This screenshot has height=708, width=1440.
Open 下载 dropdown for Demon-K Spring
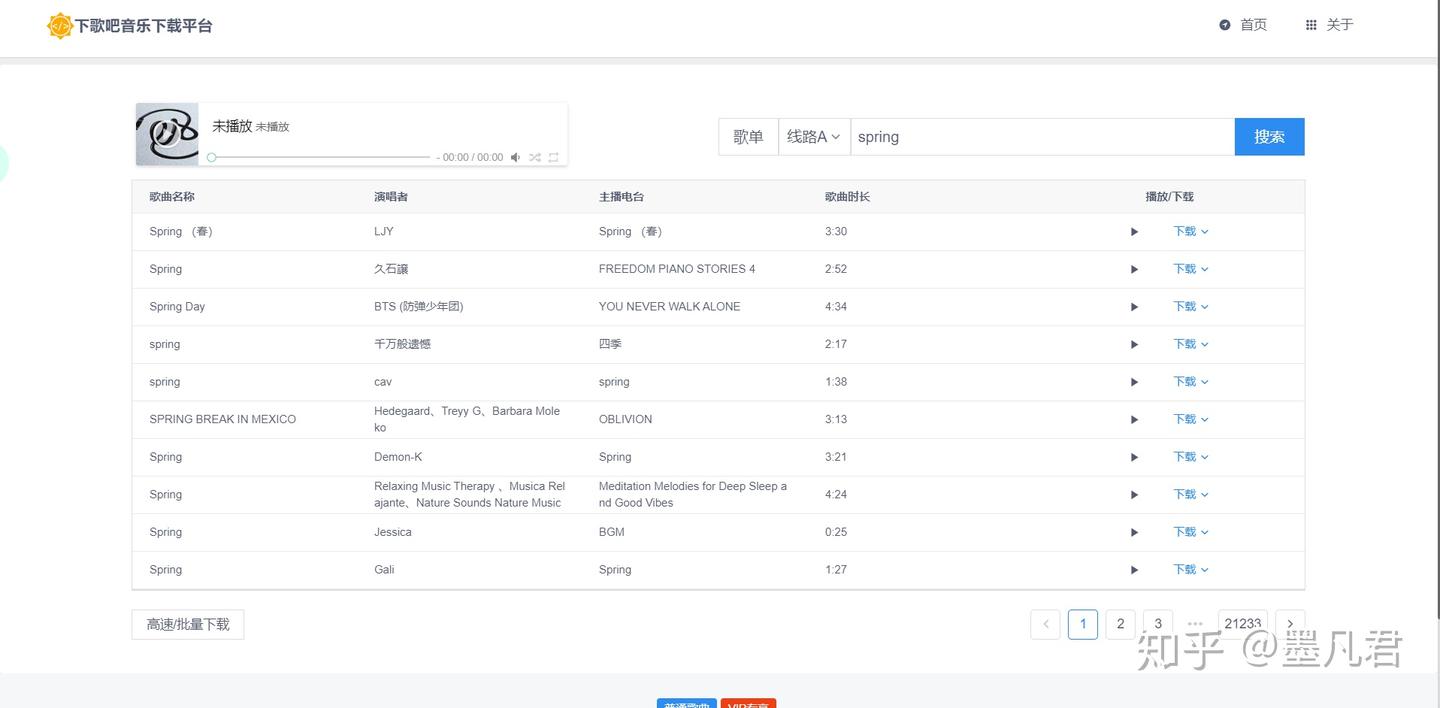(x=1191, y=457)
